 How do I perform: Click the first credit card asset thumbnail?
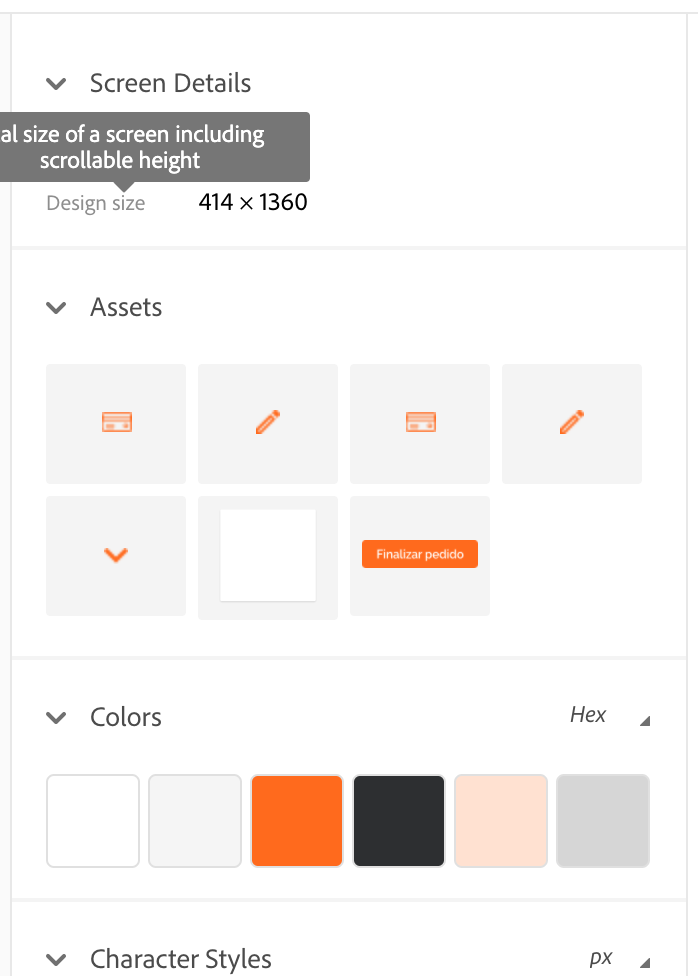click(116, 423)
